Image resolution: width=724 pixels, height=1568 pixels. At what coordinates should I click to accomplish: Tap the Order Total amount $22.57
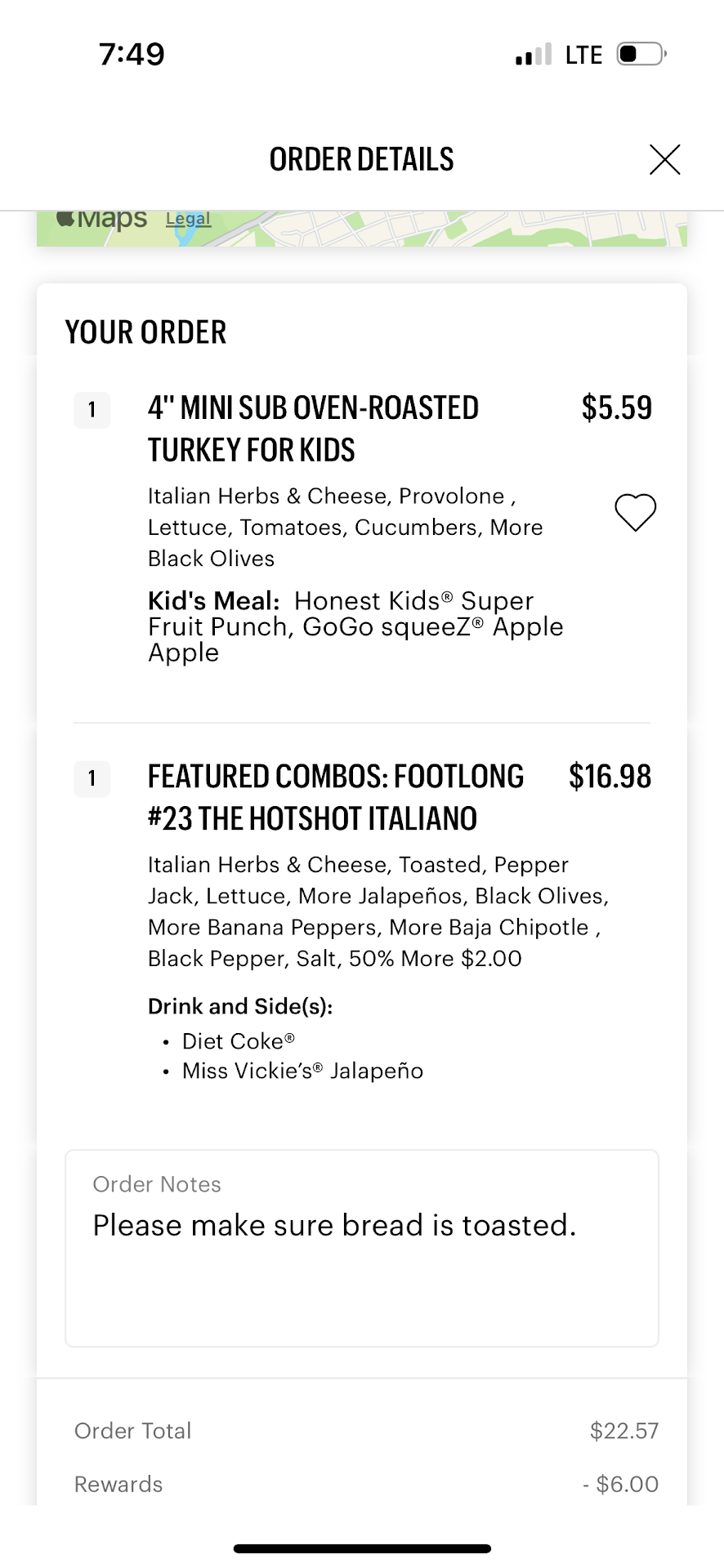click(x=623, y=1431)
